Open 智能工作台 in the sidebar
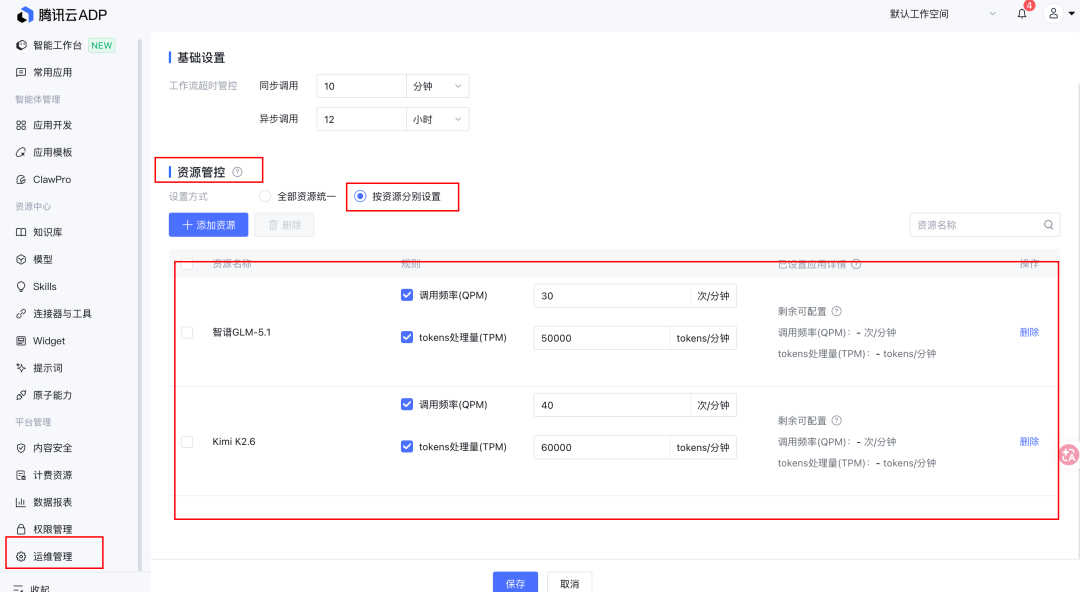 [57, 45]
